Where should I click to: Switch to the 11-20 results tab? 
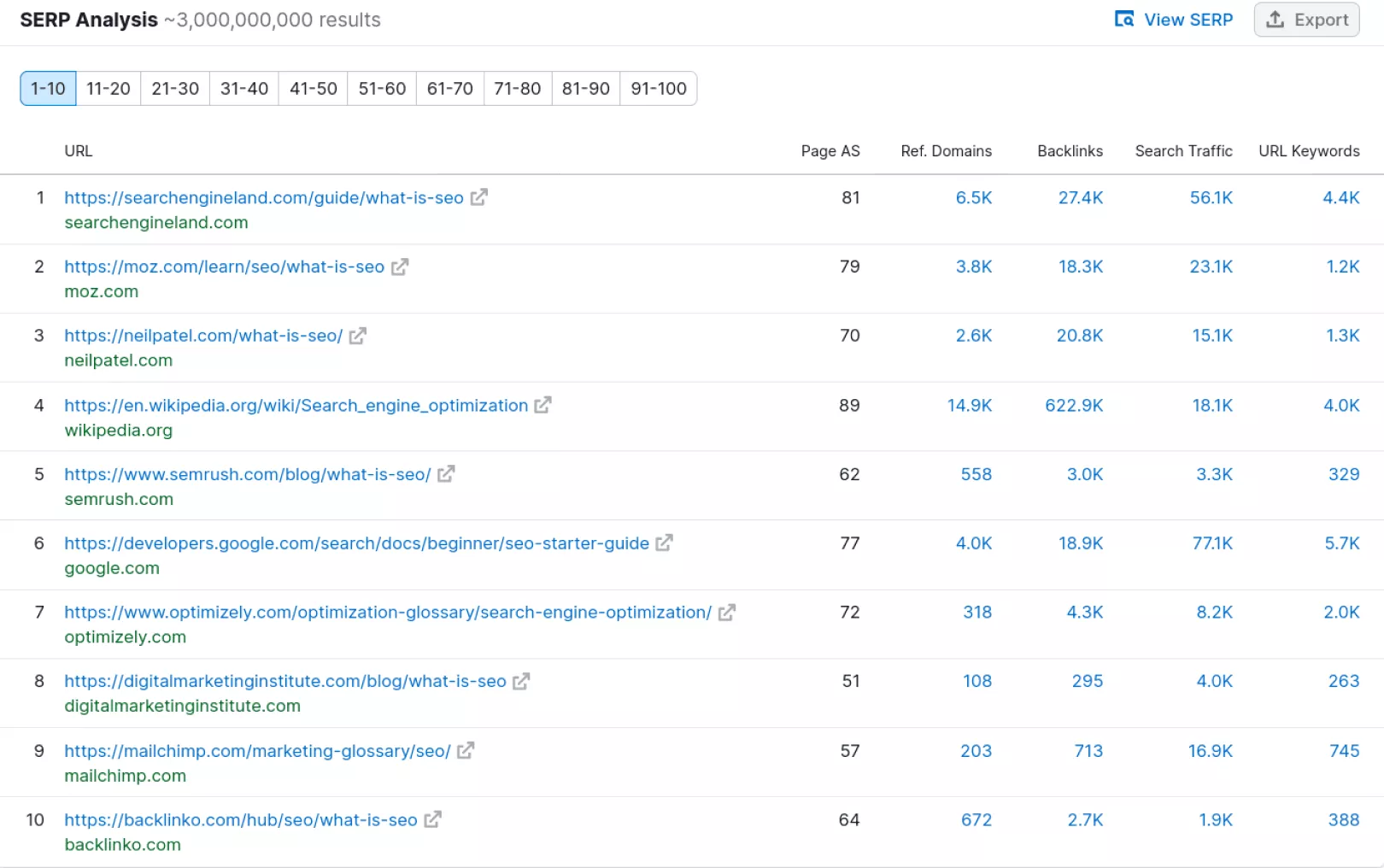(108, 89)
